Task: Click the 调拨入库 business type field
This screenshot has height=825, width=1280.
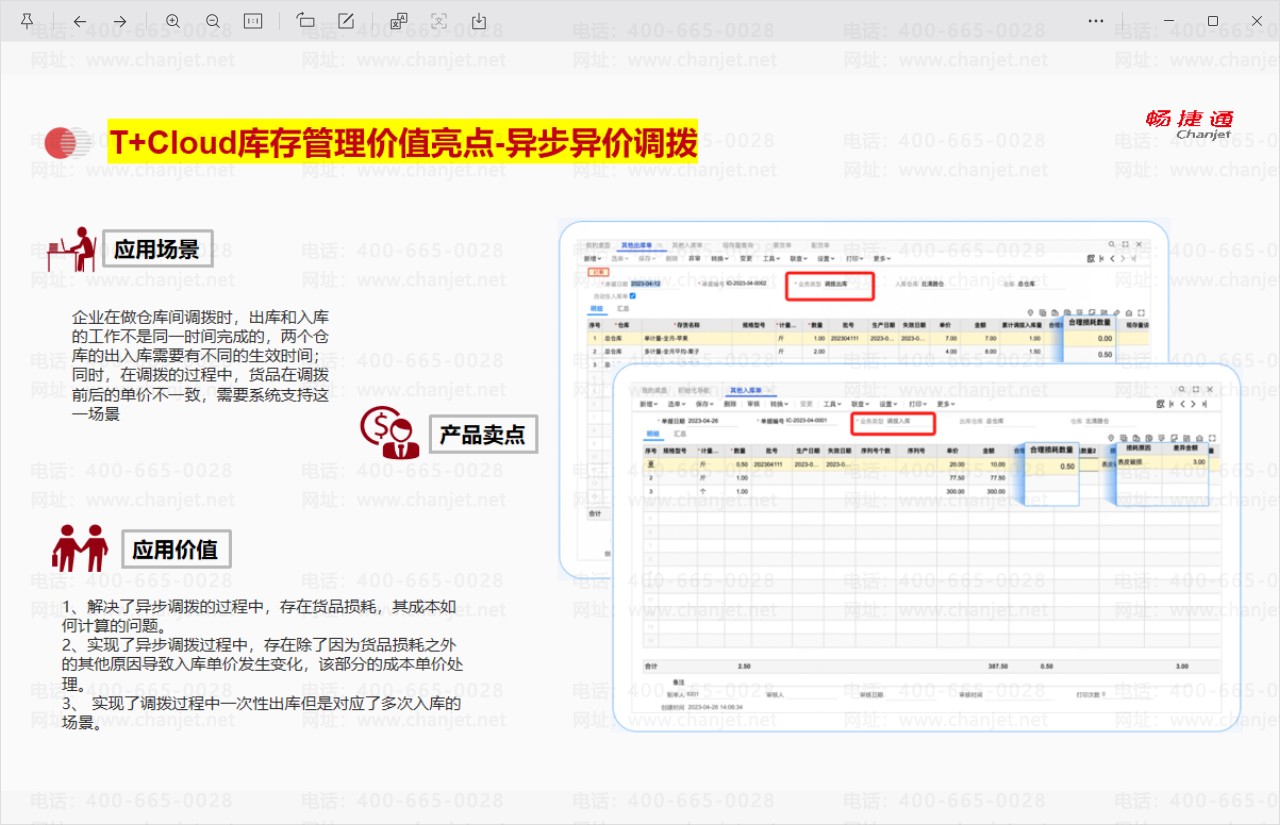Action: (x=892, y=423)
